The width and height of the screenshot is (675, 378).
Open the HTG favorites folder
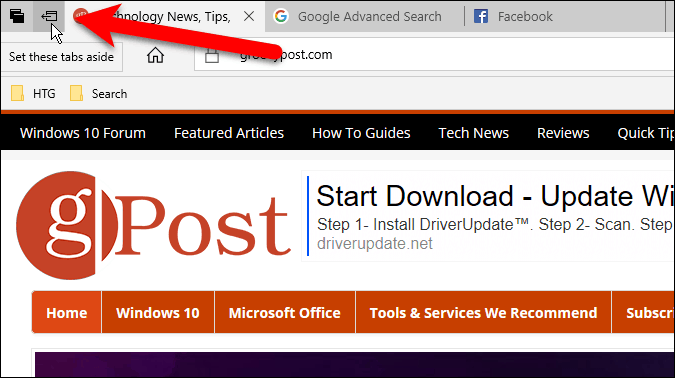33,93
